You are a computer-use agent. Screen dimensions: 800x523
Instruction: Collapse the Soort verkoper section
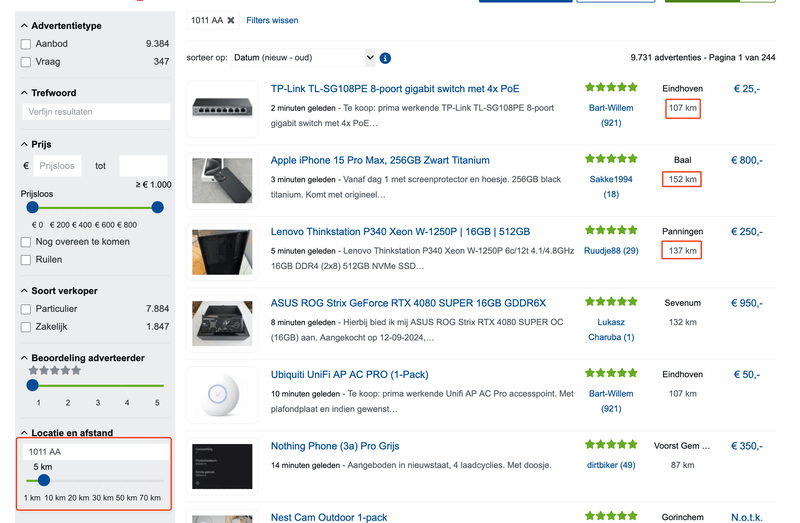tap(25, 291)
